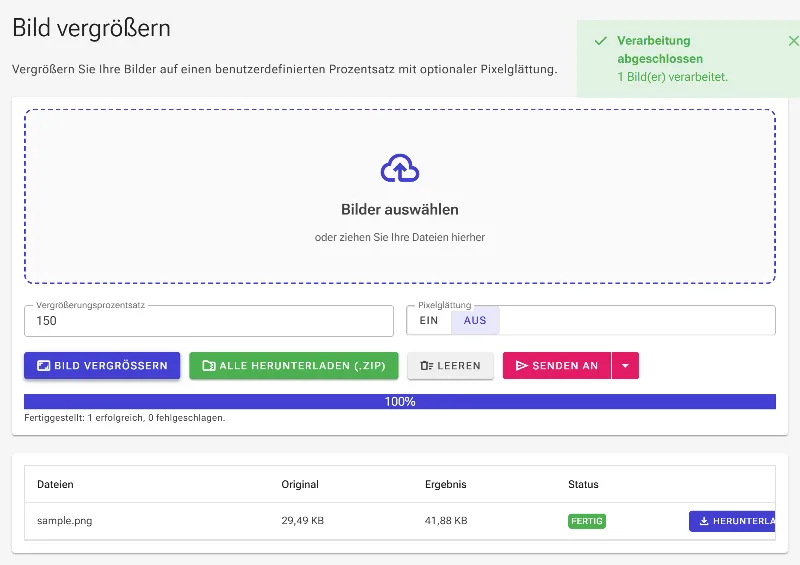
Task: Click the Fertiggestellt summary text
Action: click(124, 418)
